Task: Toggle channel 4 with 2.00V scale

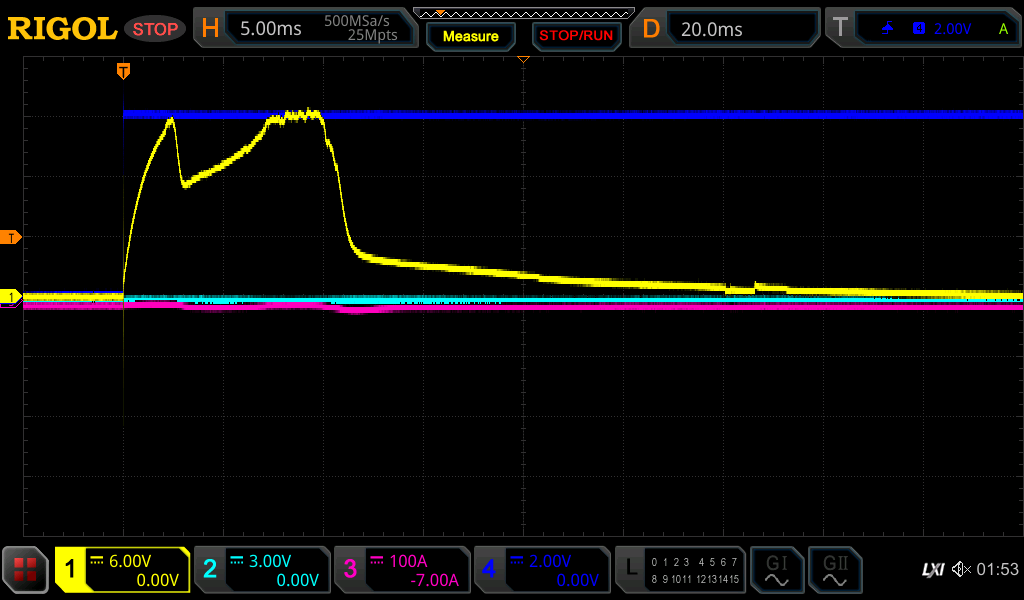Action: click(542, 570)
